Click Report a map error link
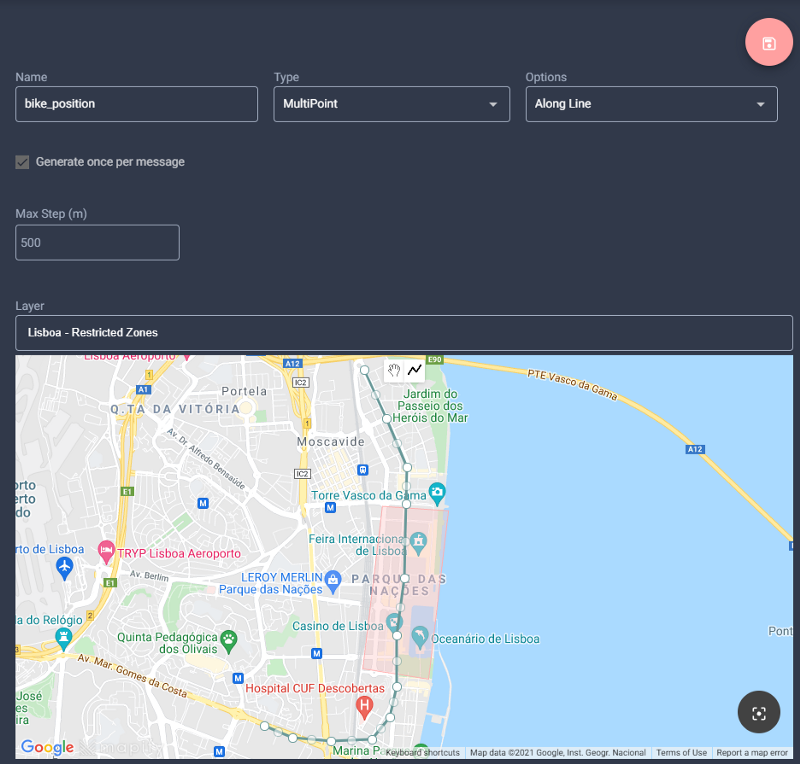The width and height of the screenshot is (800, 764). 752,753
